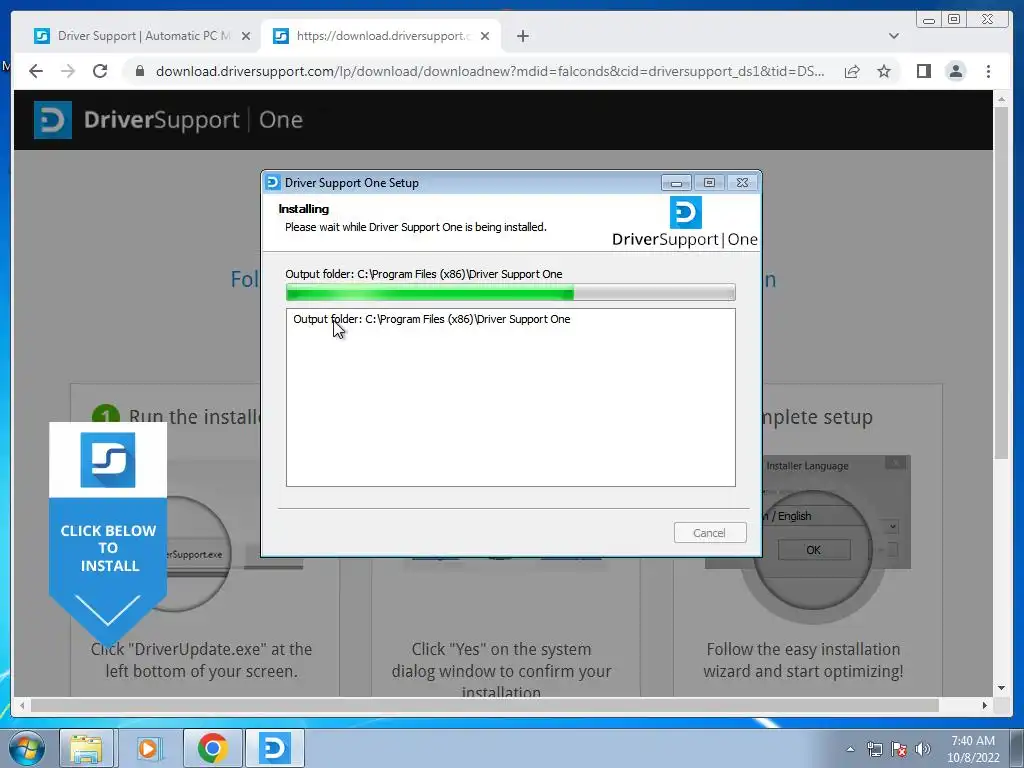This screenshot has width=1024, height=768.
Task: Open the Chrome side panel
Action: (x=923, y=71)
